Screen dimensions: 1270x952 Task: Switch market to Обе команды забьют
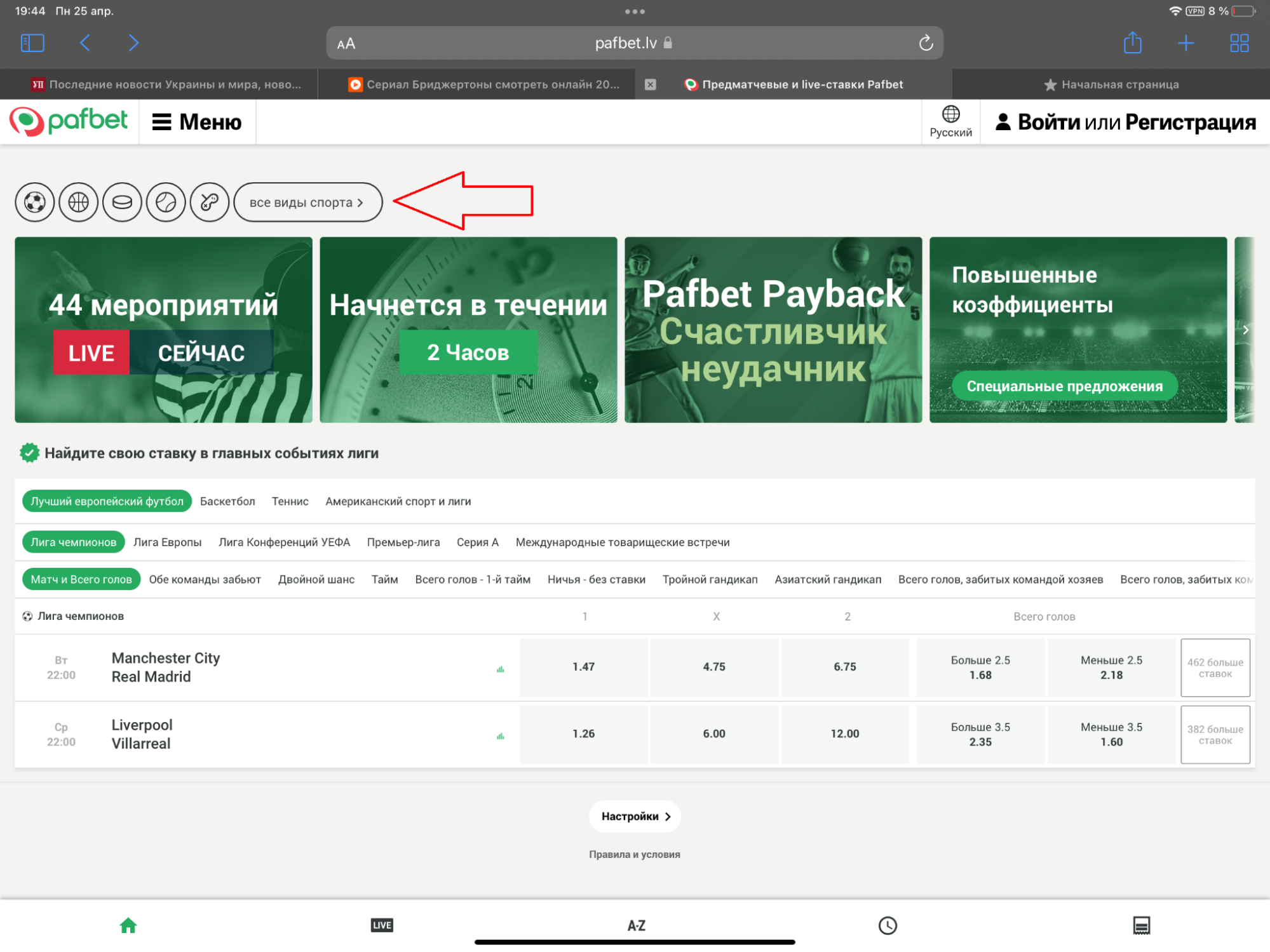coord(205,579)
